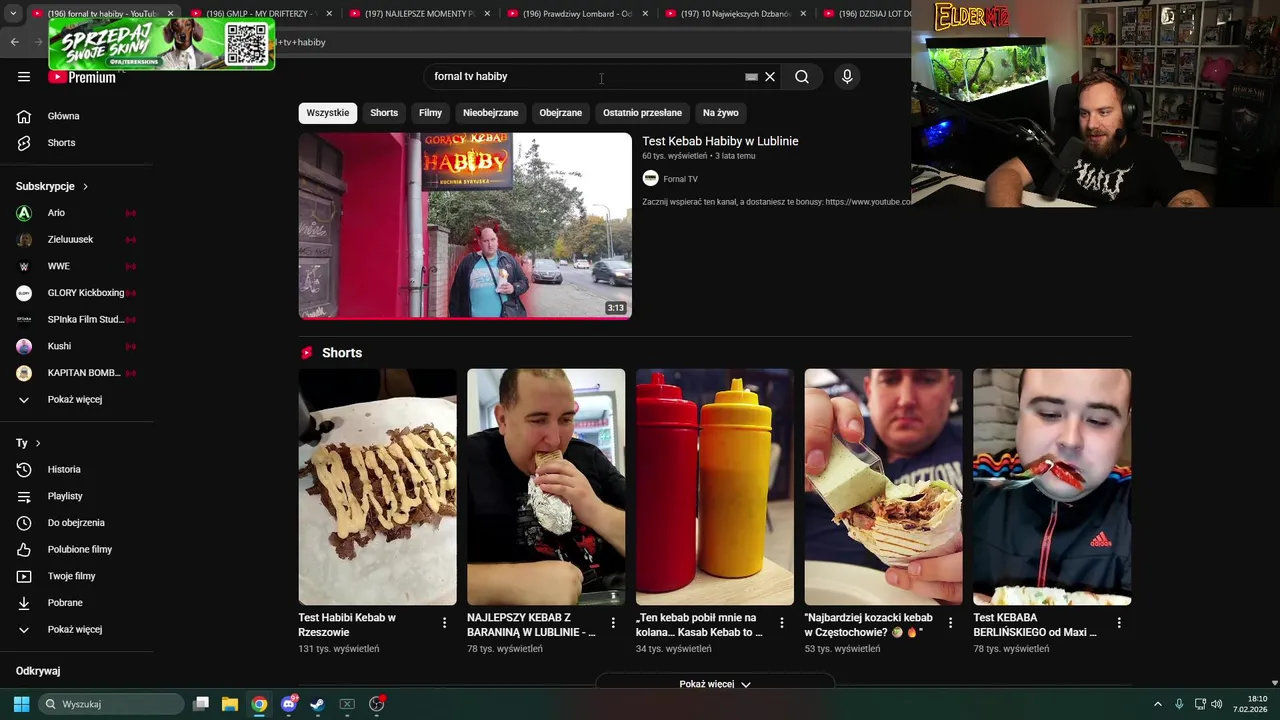This screenshot has width=1280, height=720.
Task: Start voice search with microphone icon
Action: [x=847, y=77]
